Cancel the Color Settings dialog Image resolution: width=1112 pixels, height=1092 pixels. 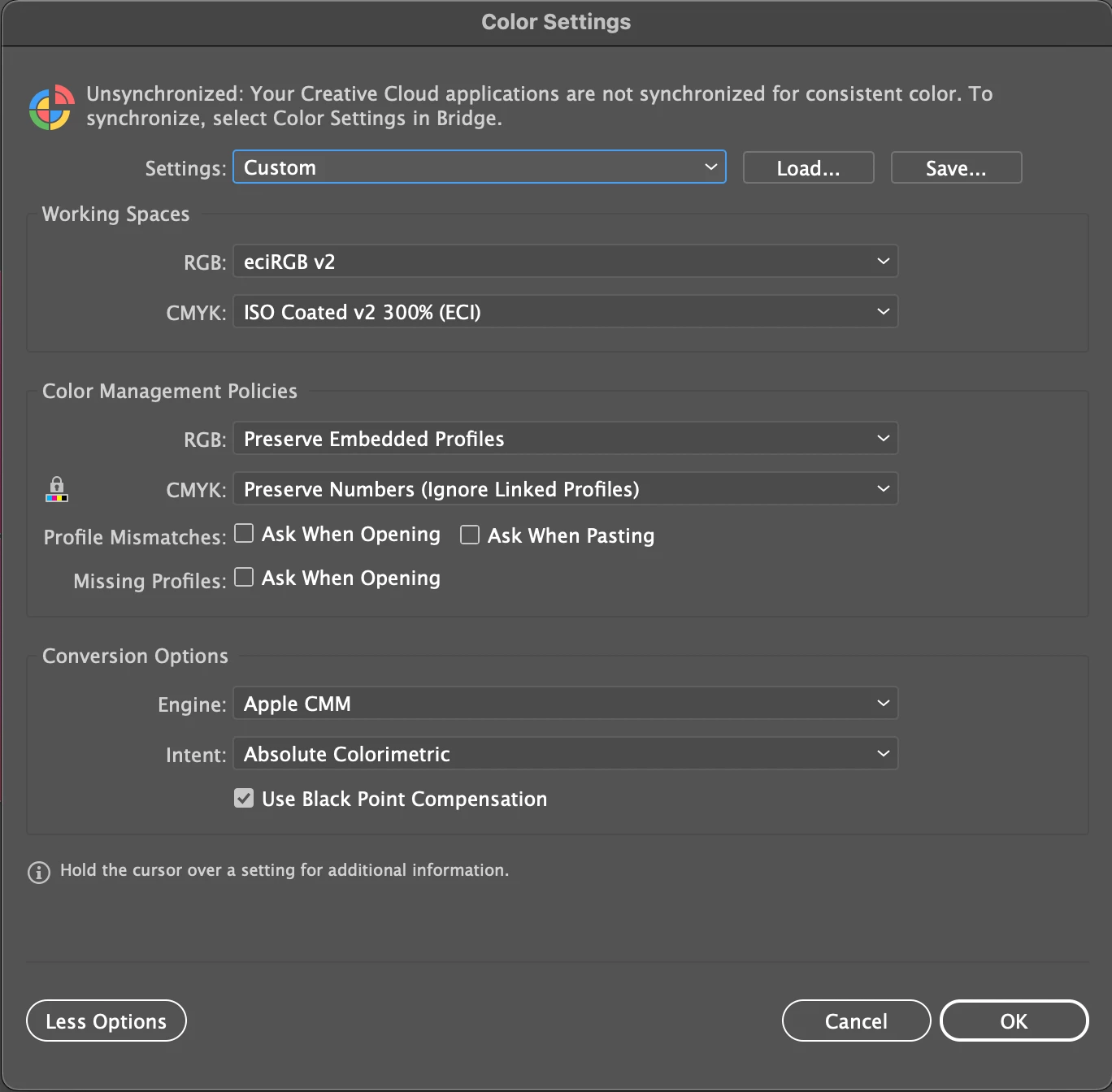(x=857, y=1020)
